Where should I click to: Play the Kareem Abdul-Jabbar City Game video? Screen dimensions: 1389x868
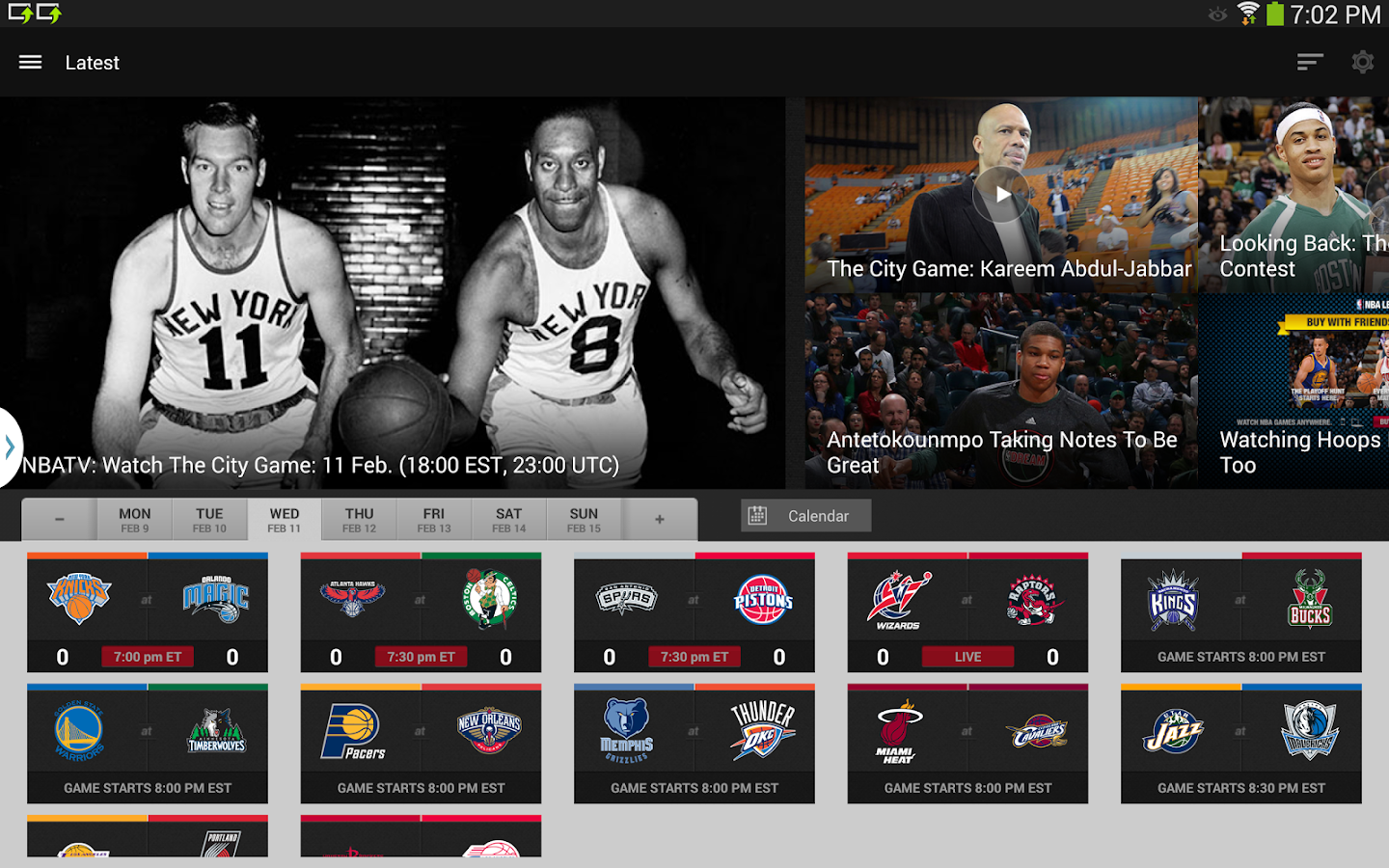(1001, 194)
